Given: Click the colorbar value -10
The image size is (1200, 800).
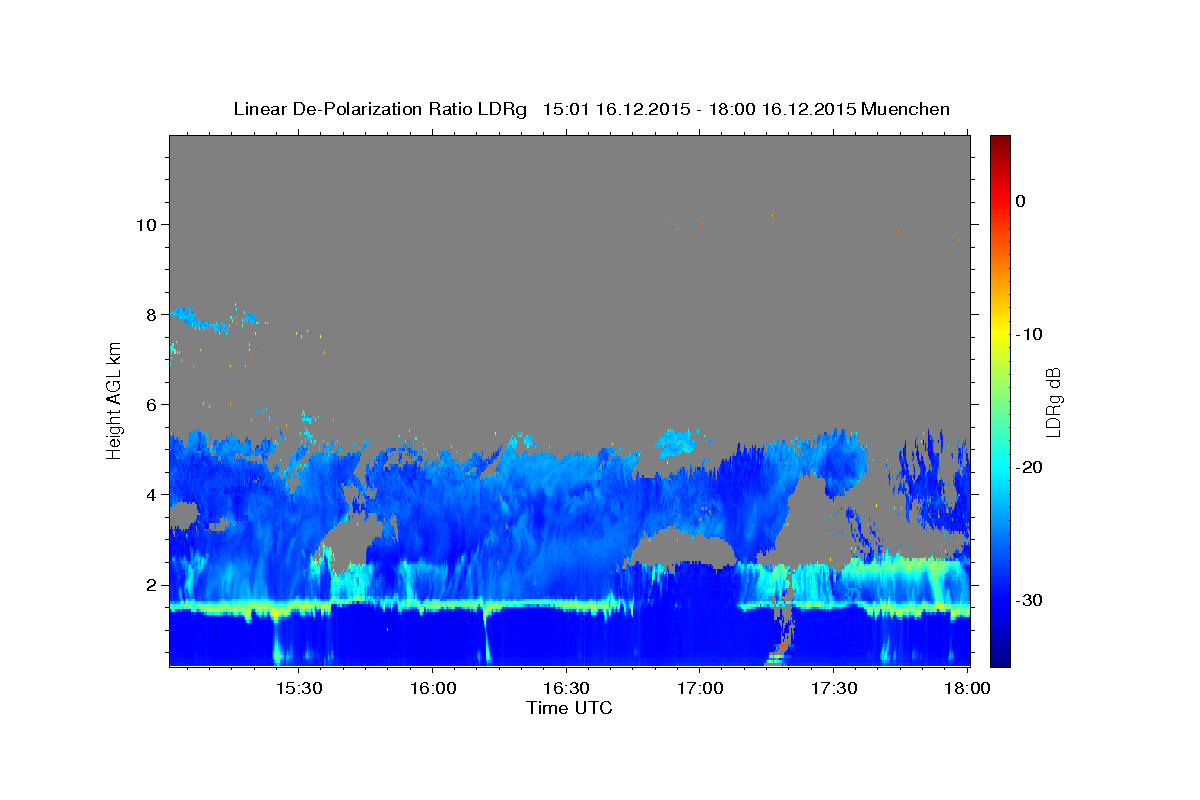Looking at the screenshot, I should [1027, 334].
